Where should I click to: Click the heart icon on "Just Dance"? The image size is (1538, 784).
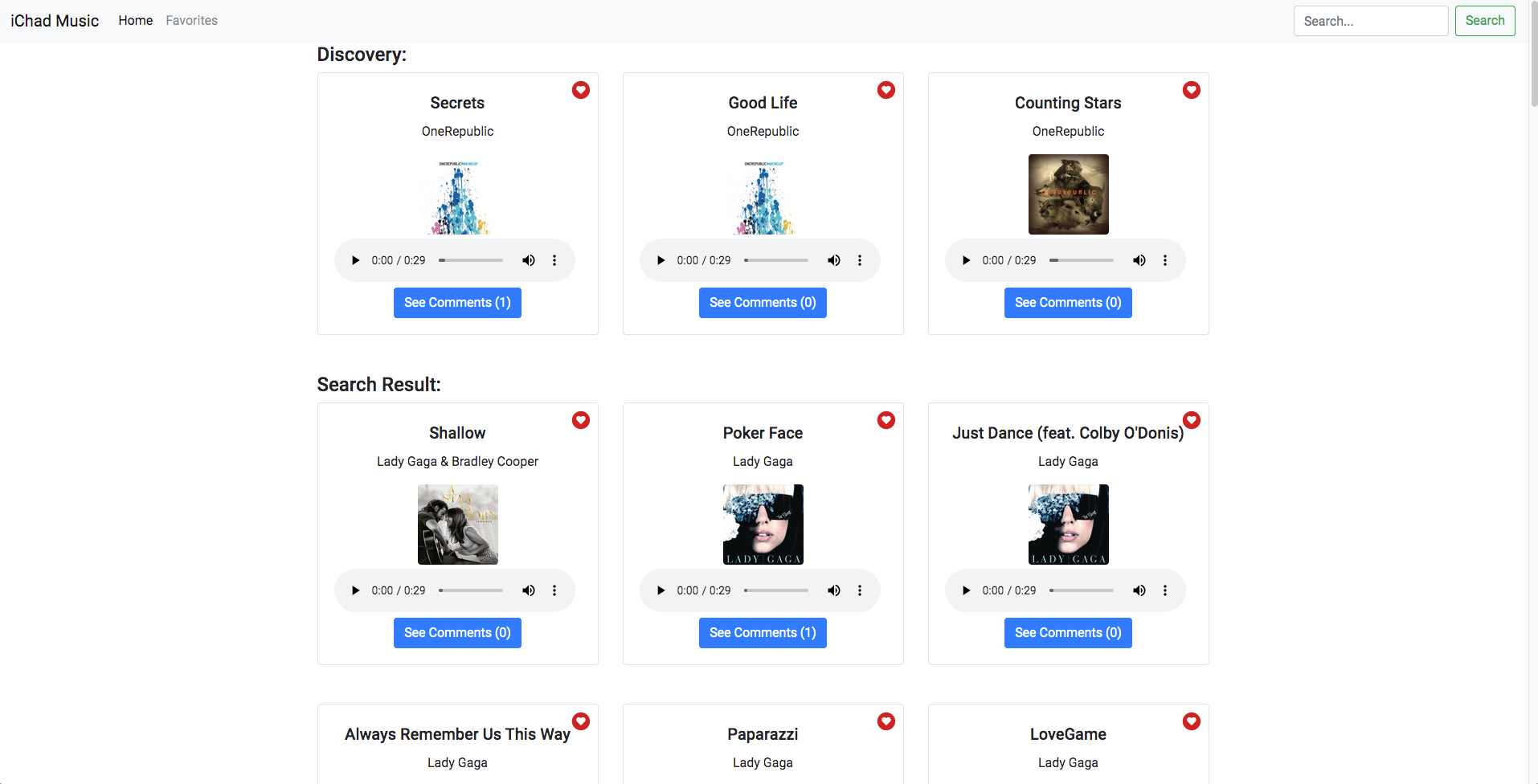coord(1191,420)
